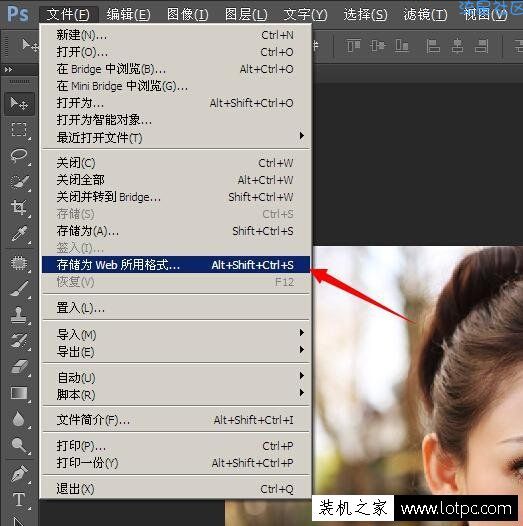
Task: Open the 文字(Y) menu
Action: [x=305, y=14]
